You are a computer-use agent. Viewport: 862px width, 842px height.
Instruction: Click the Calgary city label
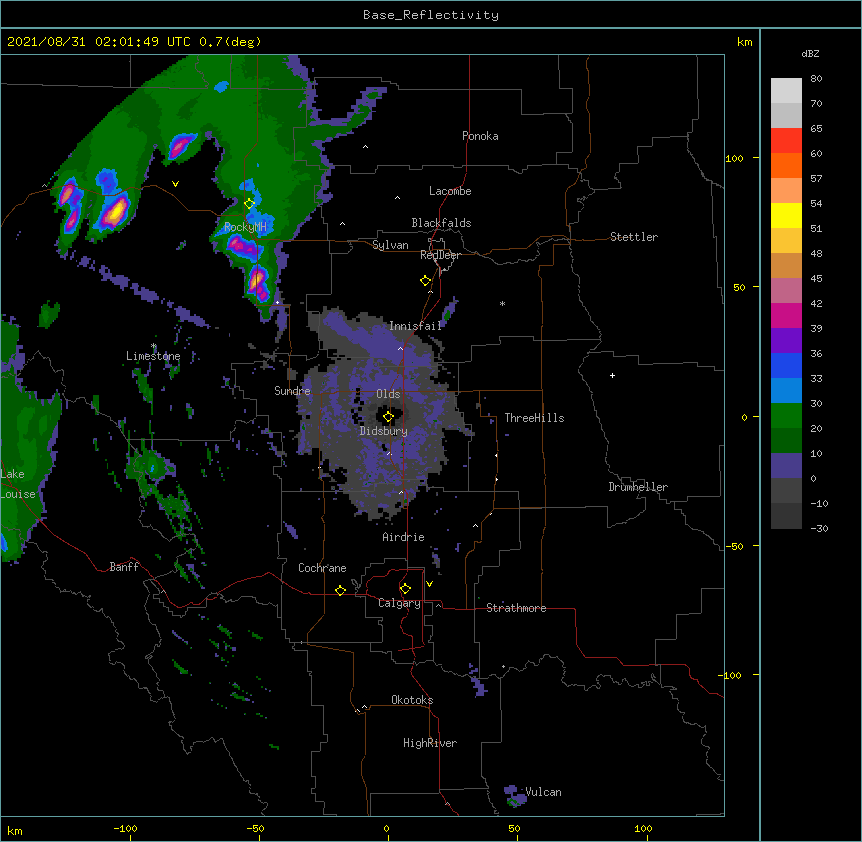pos(399,603)
